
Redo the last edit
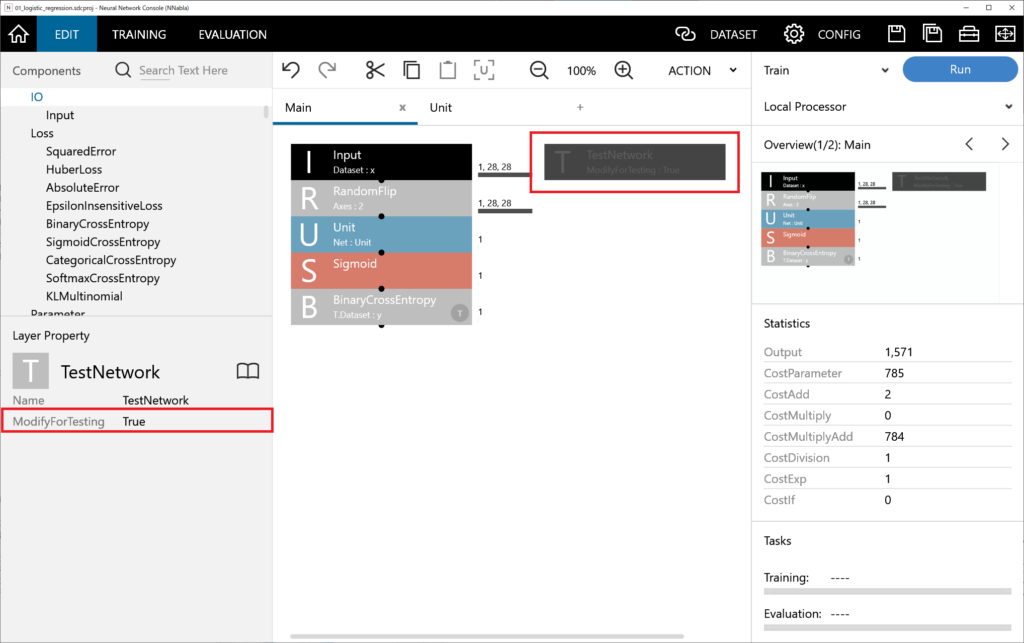[327, 70]
